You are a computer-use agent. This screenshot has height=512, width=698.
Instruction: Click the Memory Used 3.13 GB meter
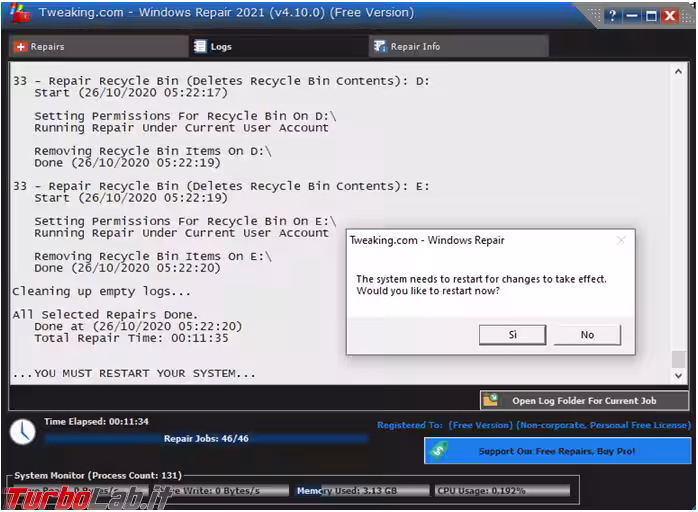pos(361,491)
